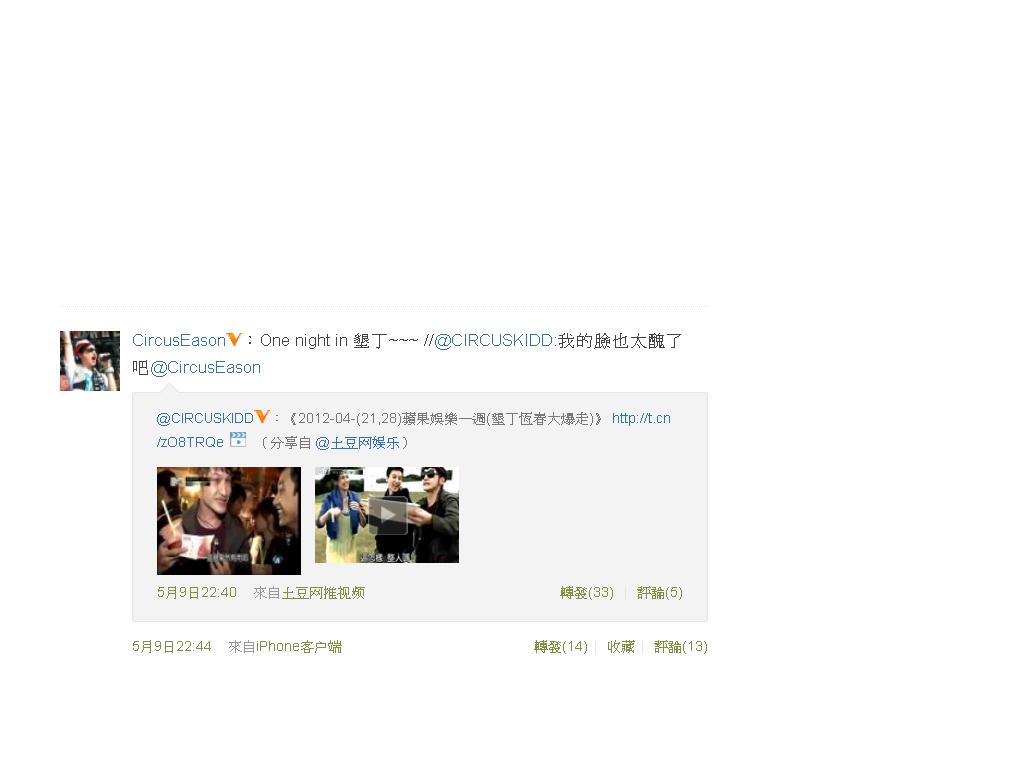
Task: Click 收藏 to favorite the post
Action: (620, 647)
